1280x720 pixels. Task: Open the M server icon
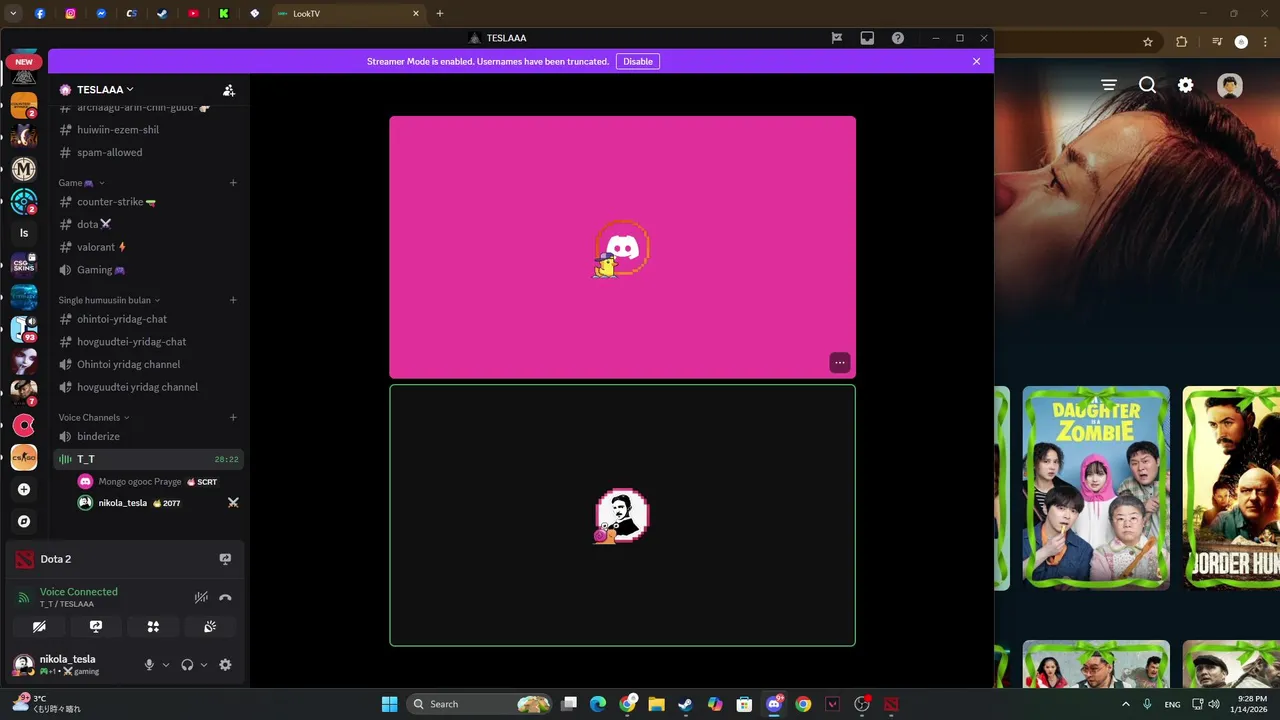(24, 169)
